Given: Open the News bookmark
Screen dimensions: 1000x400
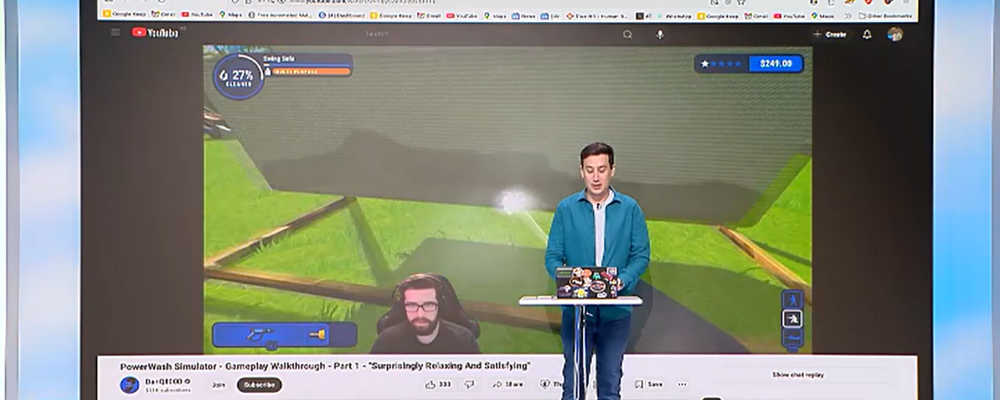Looking at the screenshot, I should pyautogui.click(x=524, y=15).
